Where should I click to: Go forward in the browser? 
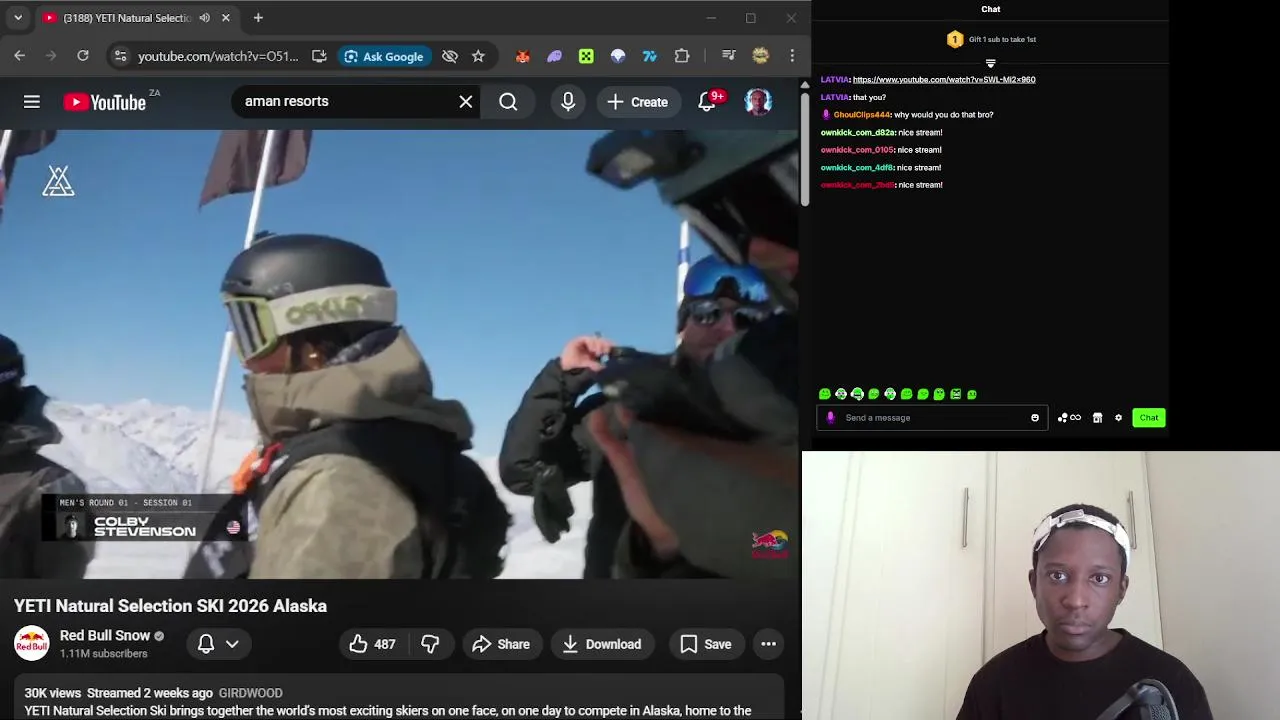tap(51, 56)
